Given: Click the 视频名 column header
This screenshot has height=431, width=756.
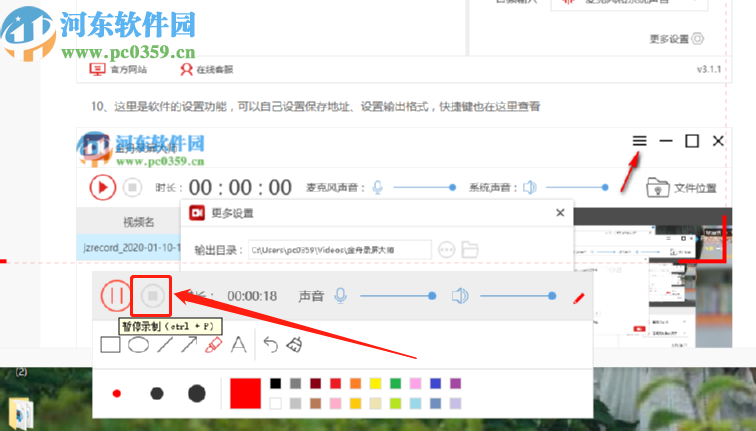Looking at the screenshot, I should (138, 222).
